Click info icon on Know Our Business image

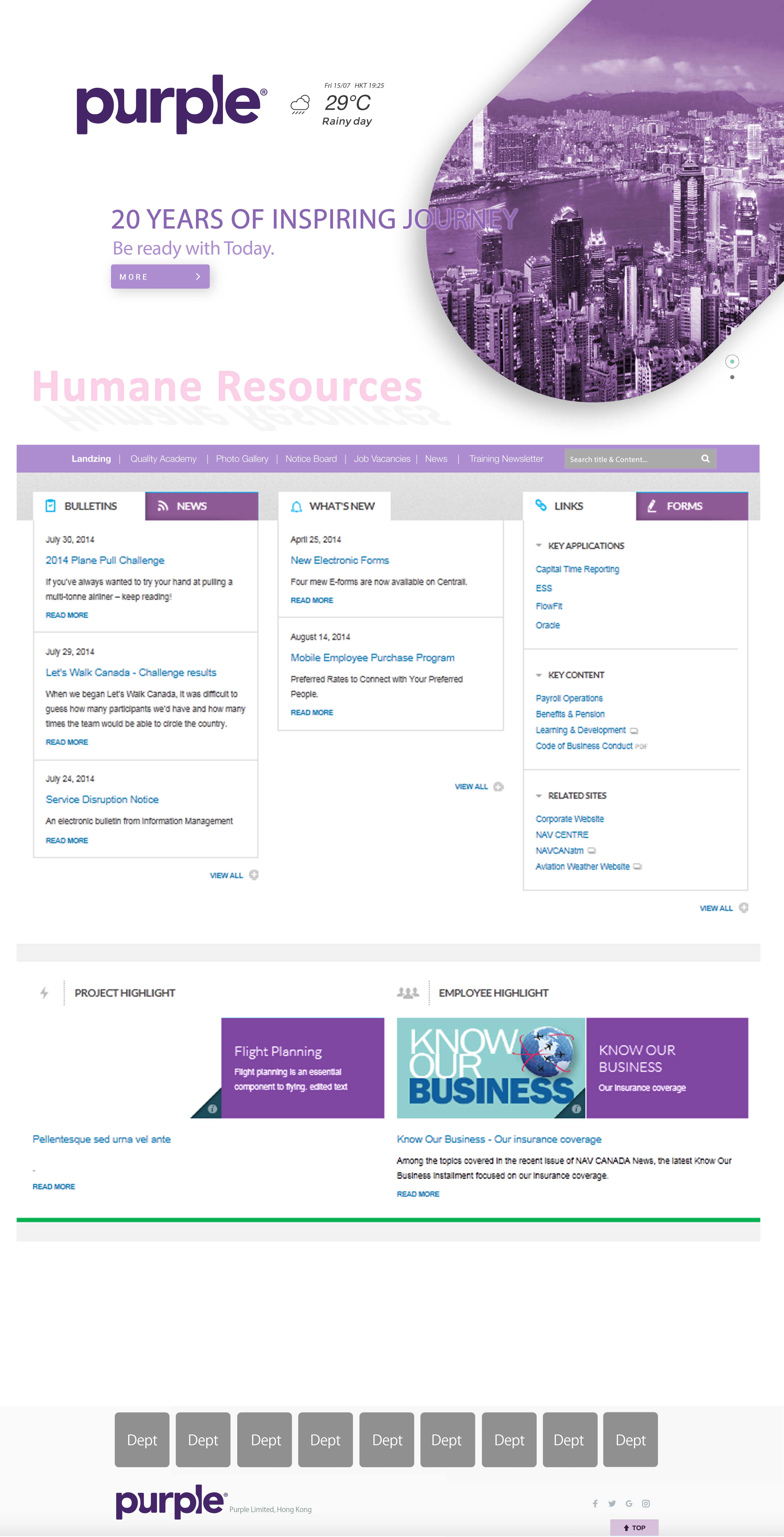(x=576, y=1109)
